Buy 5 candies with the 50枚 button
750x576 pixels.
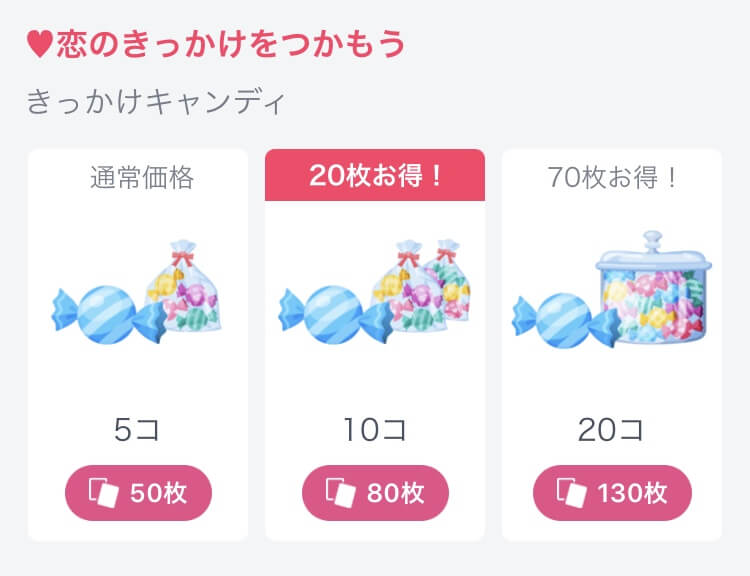point(139,493)
